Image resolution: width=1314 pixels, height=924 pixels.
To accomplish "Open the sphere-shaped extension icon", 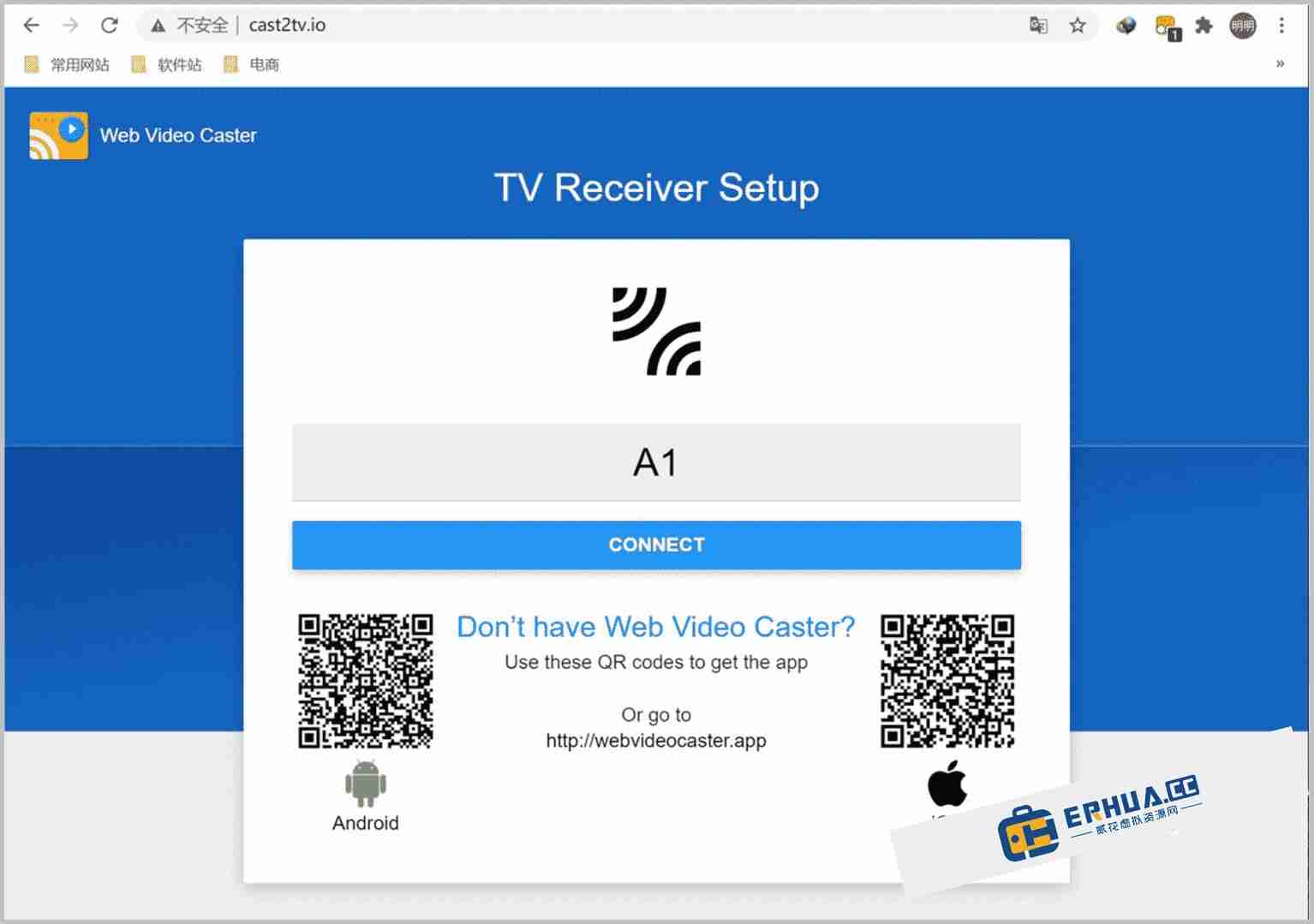I will pyautogui.click(x=1126, y=26).
